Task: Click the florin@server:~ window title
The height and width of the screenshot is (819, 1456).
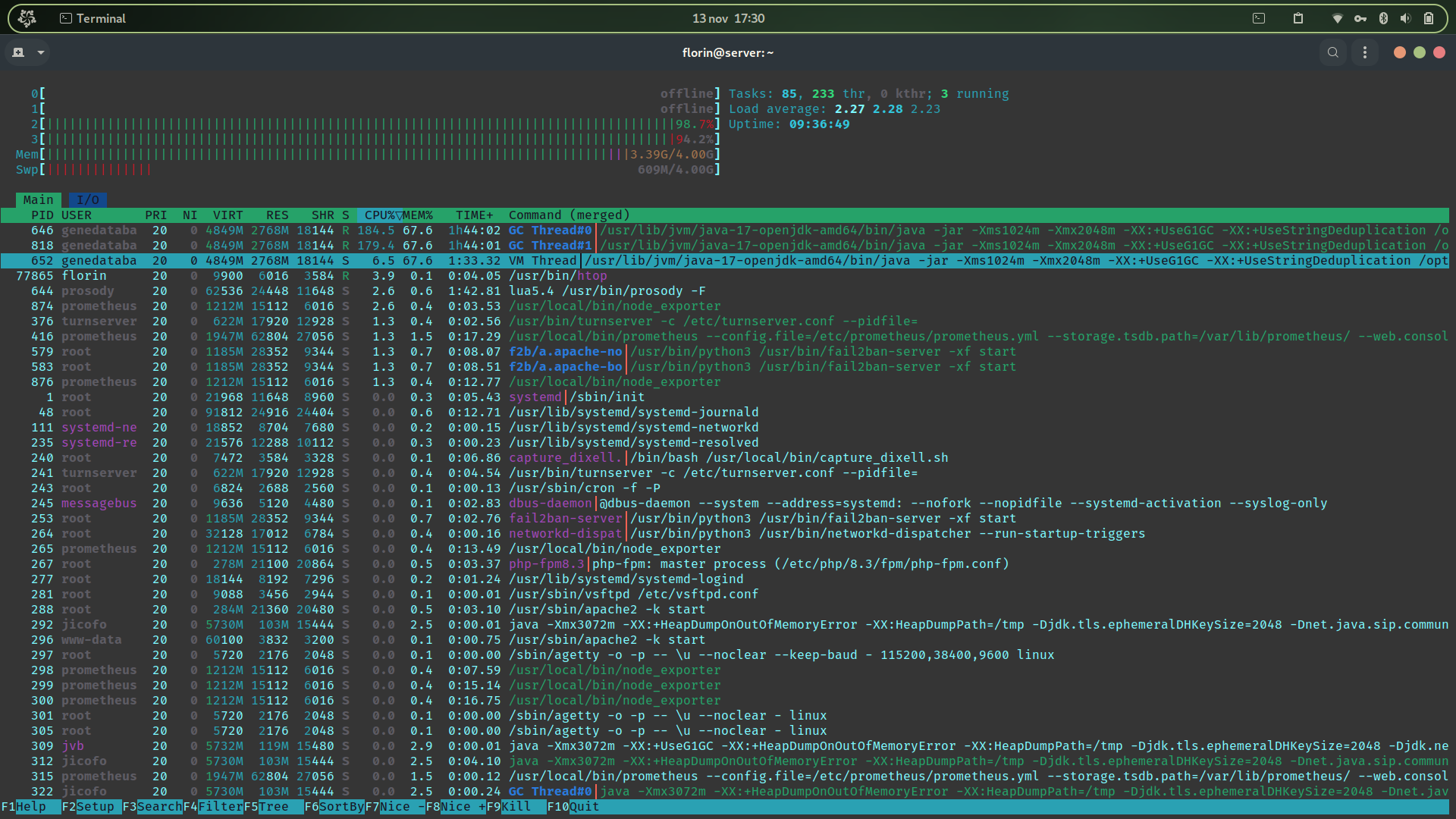Action: [x=728, y=52]
